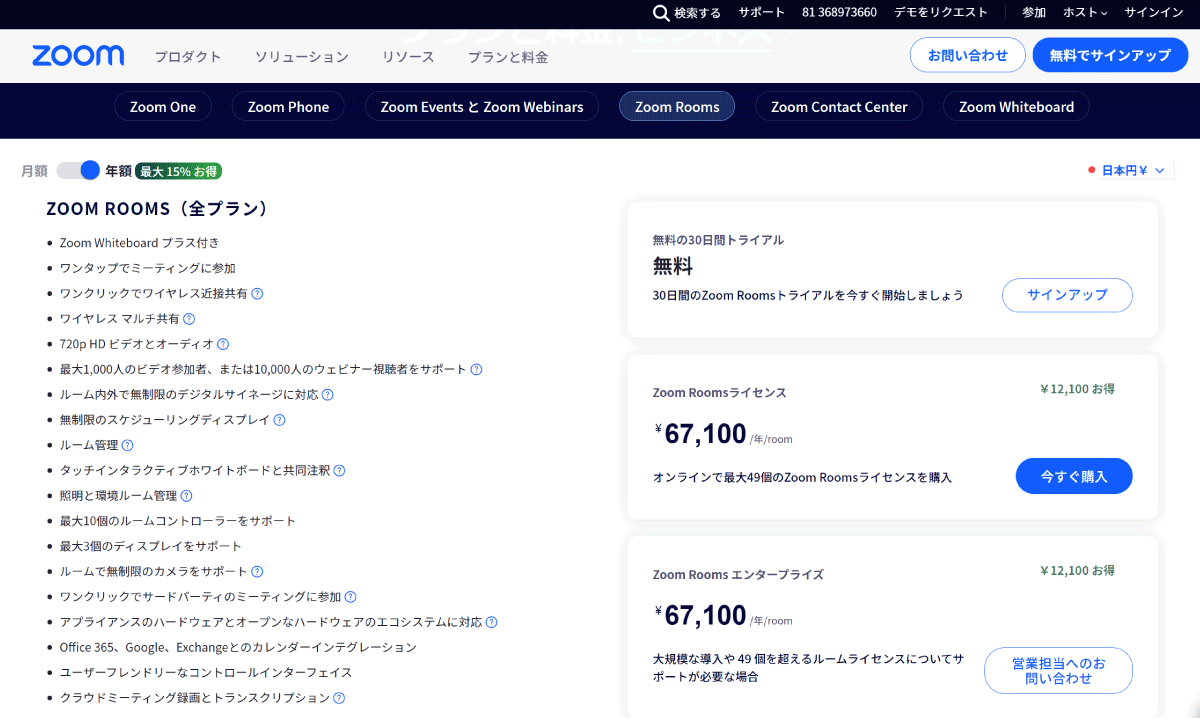Click the 今すぐ購入 button
The height and width of the screenshot is (720, 1200).
click(1074, 476)
